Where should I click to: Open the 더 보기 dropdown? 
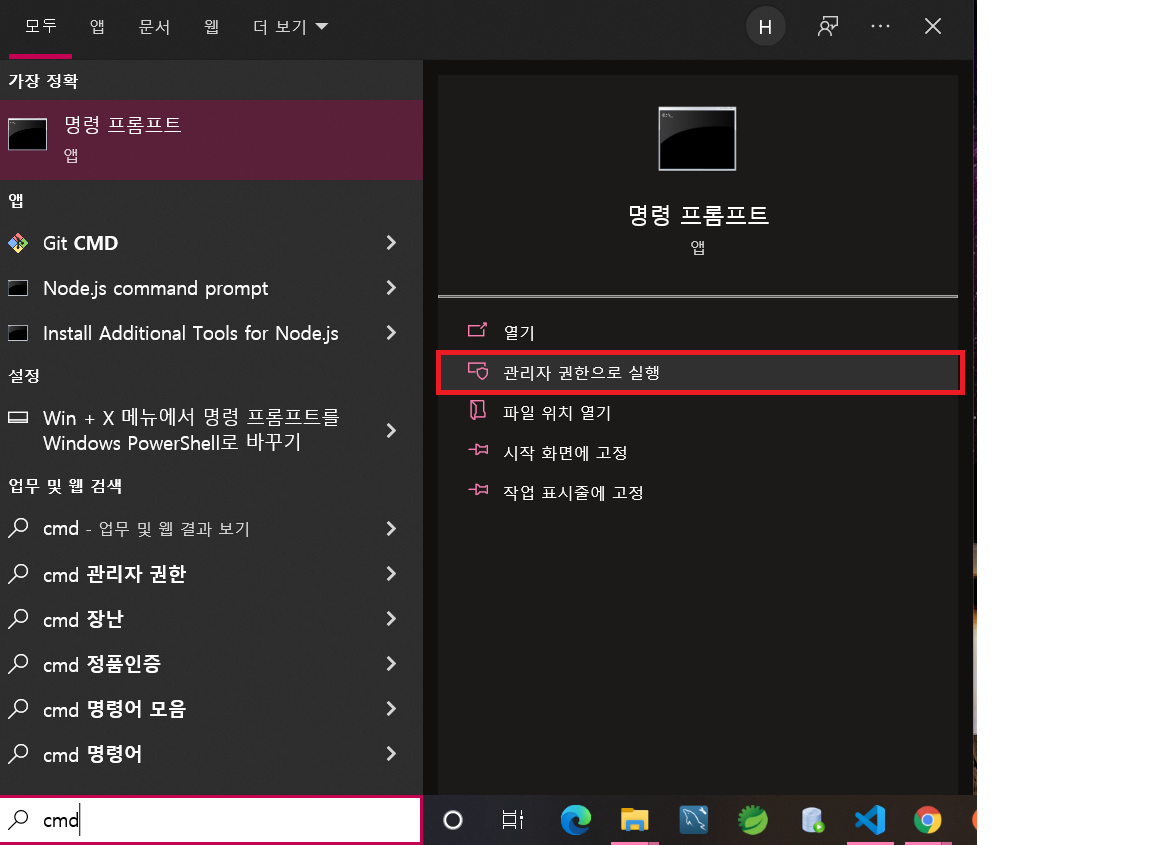(x=290, y=27)
